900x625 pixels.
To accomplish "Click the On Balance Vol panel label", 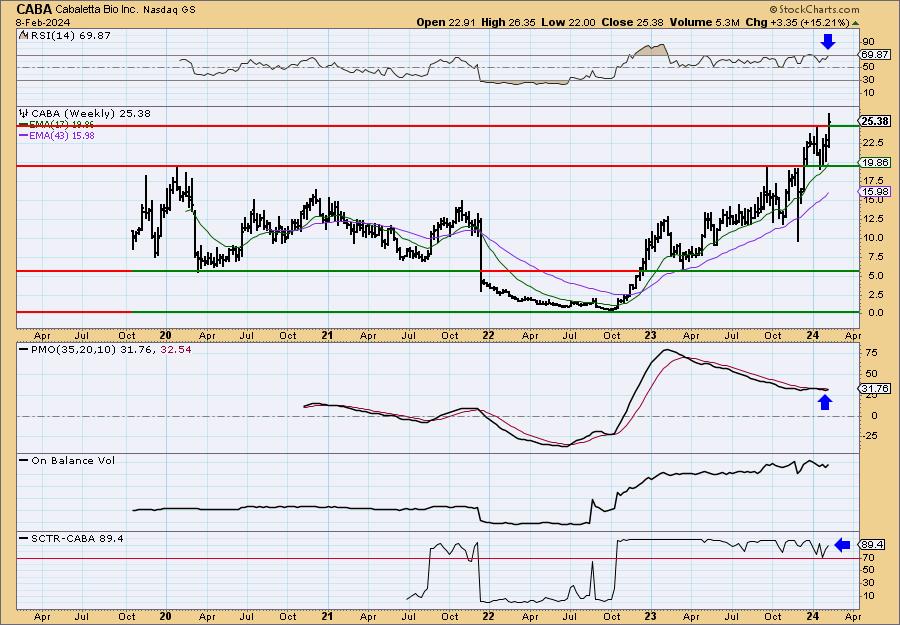I will pyautogui.click(x=73, y=460).
